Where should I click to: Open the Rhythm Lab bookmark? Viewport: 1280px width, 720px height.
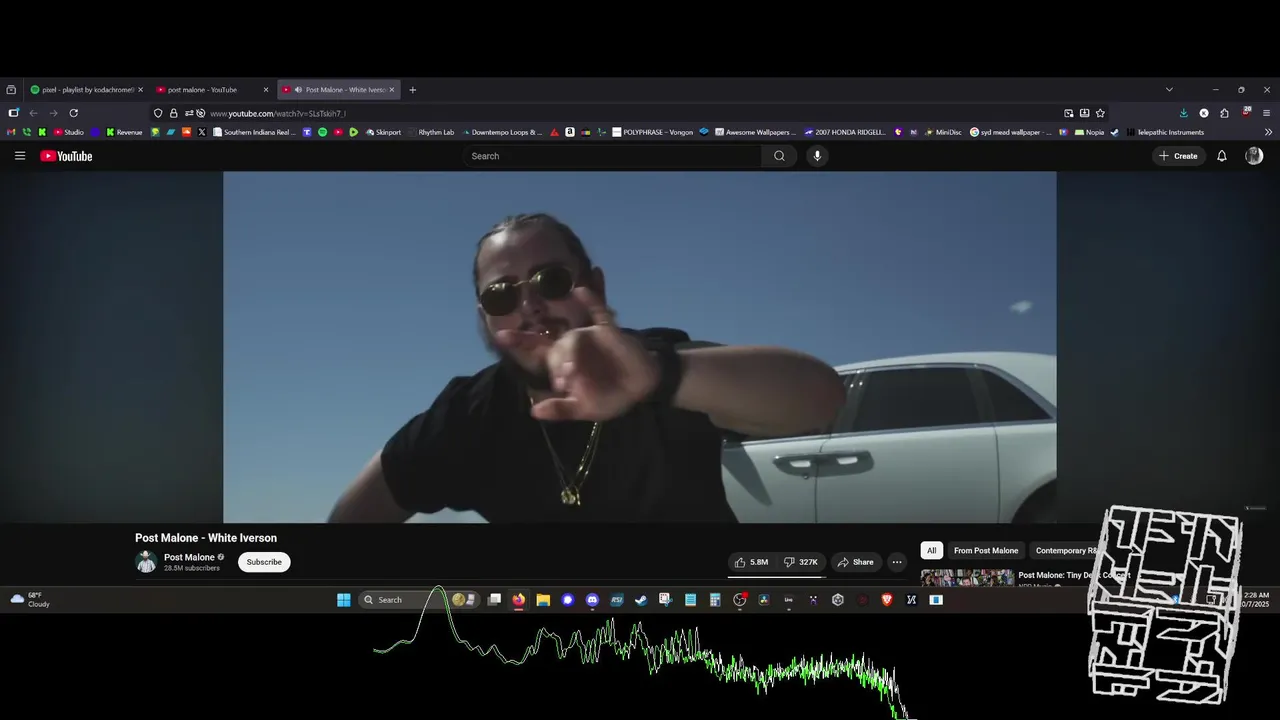[431, 132]
